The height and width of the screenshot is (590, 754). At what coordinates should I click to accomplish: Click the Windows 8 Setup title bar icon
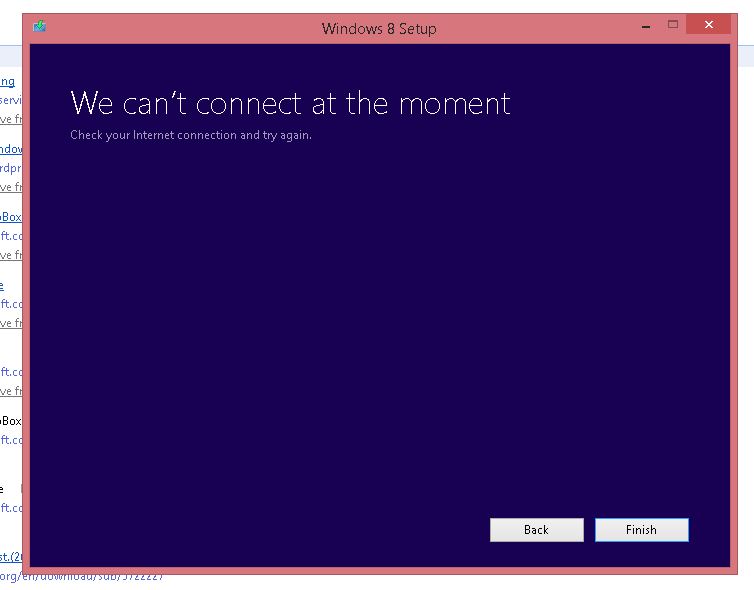tap(39, 26)
